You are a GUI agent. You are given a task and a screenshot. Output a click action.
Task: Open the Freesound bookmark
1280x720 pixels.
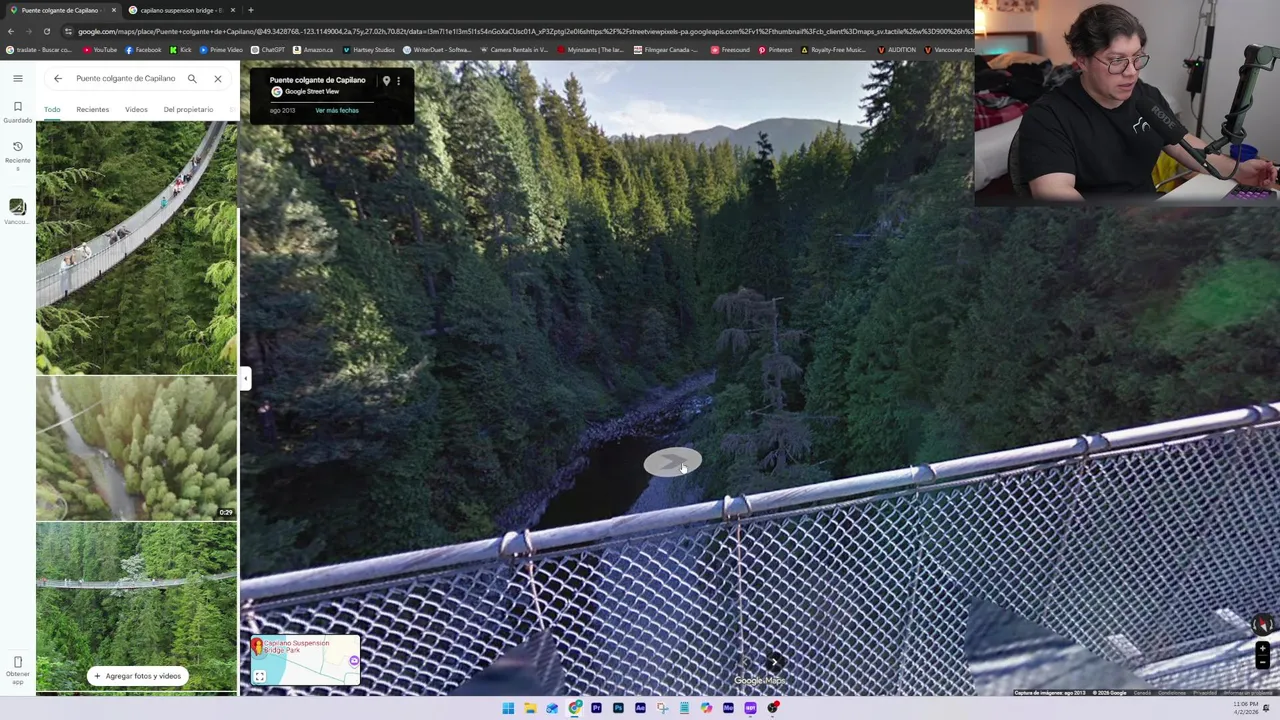(x=730, y=50)
